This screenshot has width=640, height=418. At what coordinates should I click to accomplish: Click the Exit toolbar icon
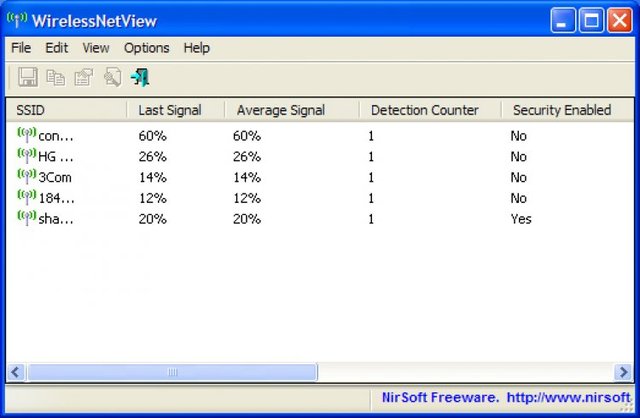click(x=140, y=77)
